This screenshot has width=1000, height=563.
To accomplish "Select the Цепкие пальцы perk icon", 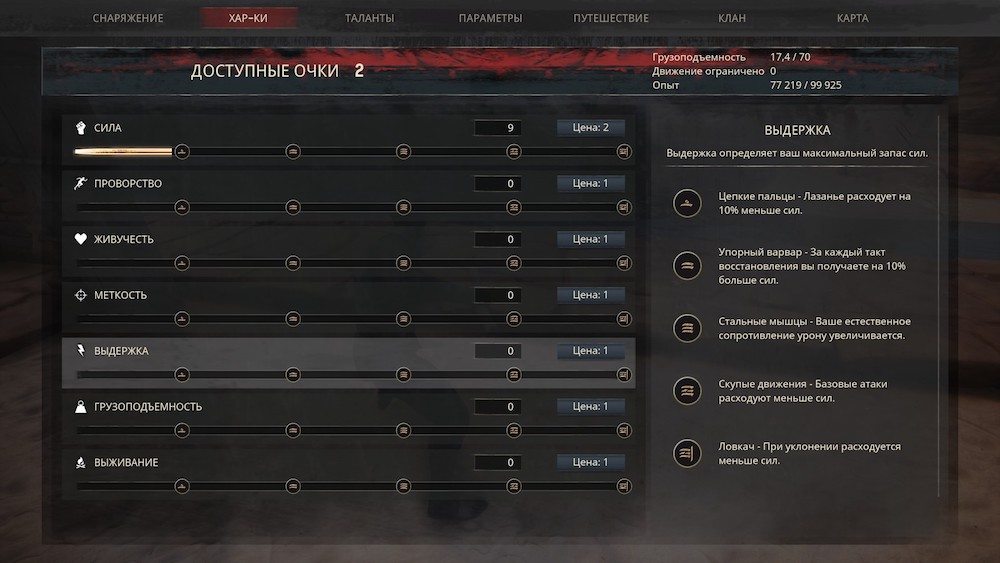I will point(687,203).
